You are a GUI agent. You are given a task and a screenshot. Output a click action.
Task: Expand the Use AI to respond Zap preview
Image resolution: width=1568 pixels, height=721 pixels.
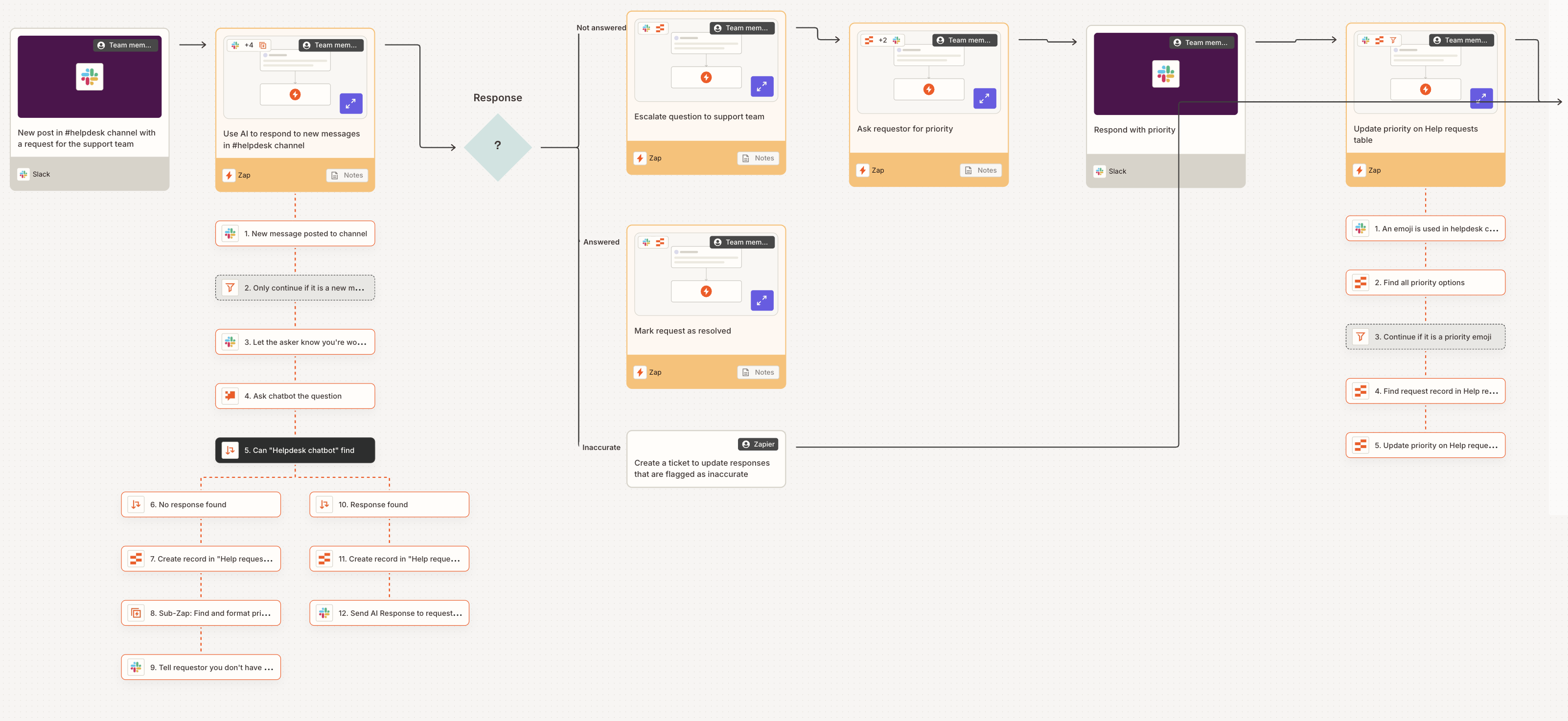351,103
